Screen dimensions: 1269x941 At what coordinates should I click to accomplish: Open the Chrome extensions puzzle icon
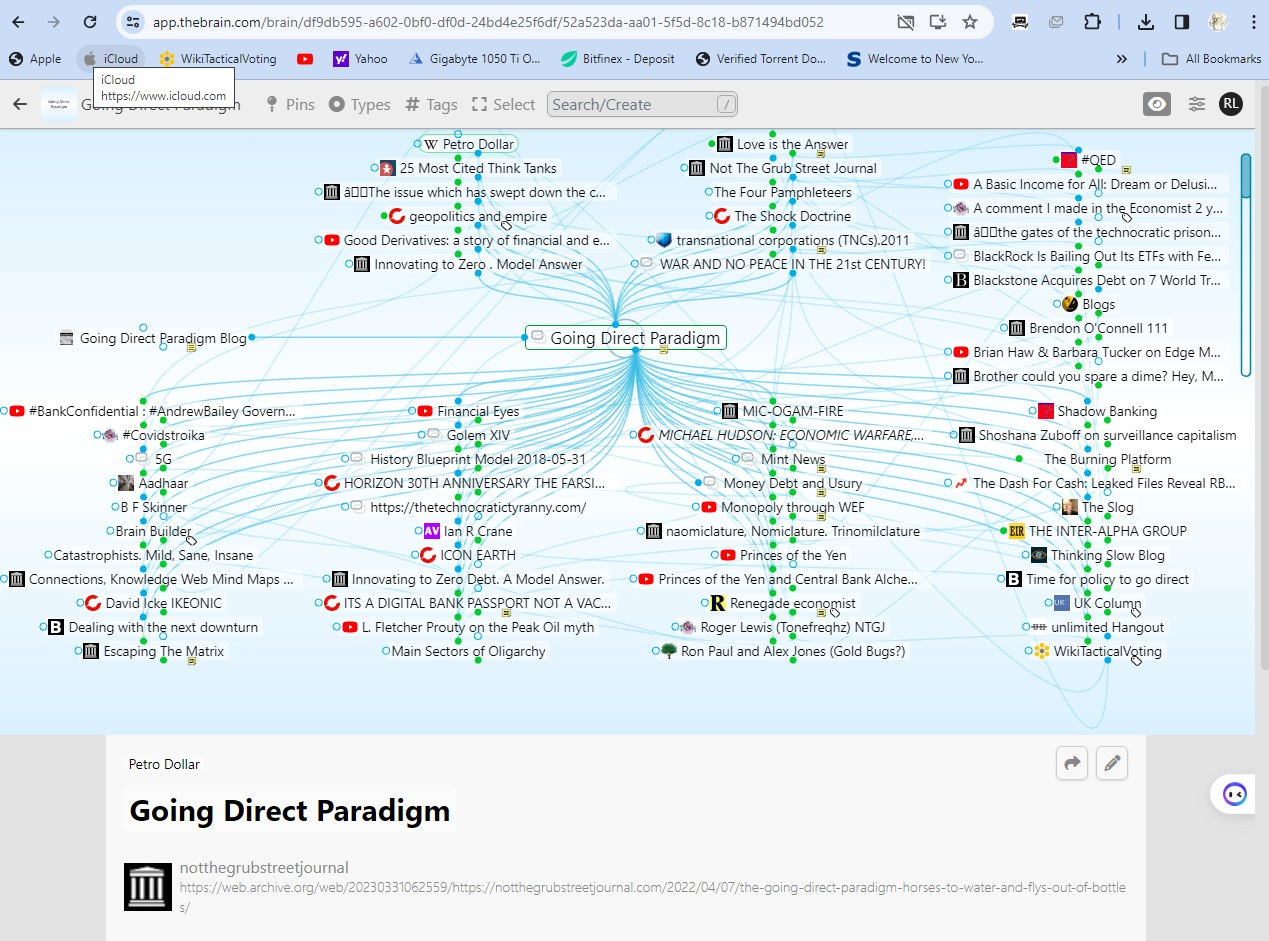[1092, 21]
